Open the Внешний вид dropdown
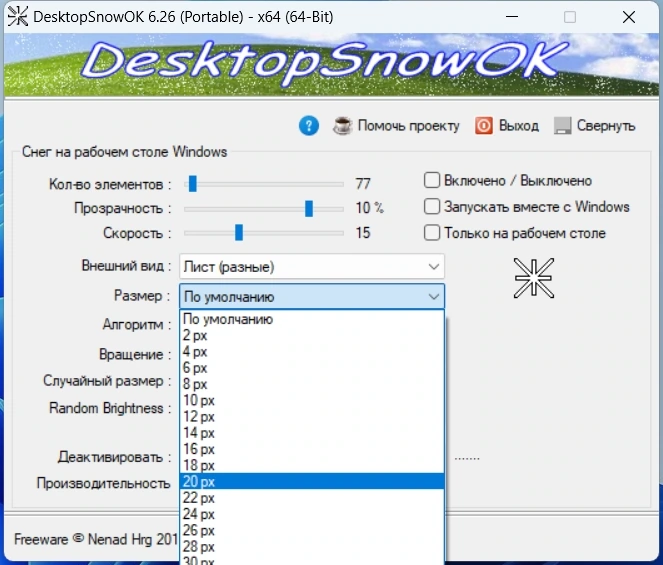663x565 pixels. pyautogui.click(x=312, y=266)
